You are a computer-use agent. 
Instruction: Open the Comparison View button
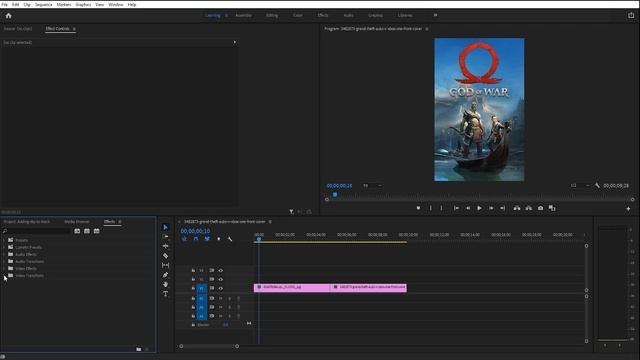[x=552, y=208]
